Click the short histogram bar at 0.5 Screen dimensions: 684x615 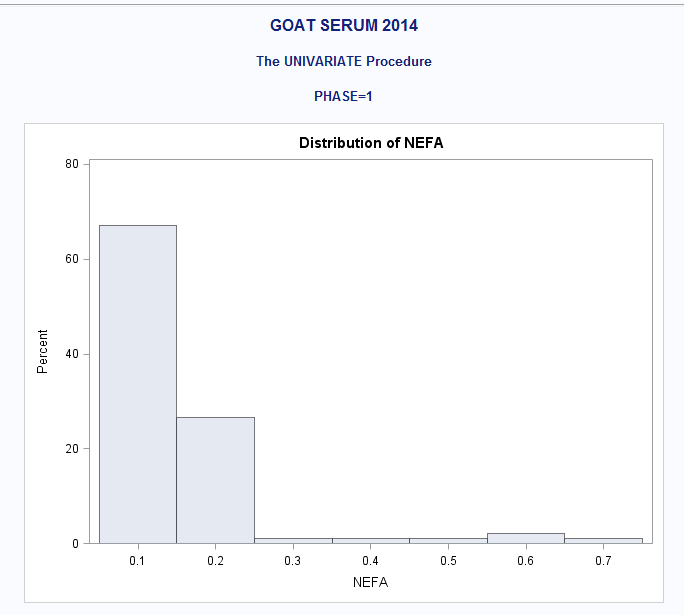click(x=448, y=541)
